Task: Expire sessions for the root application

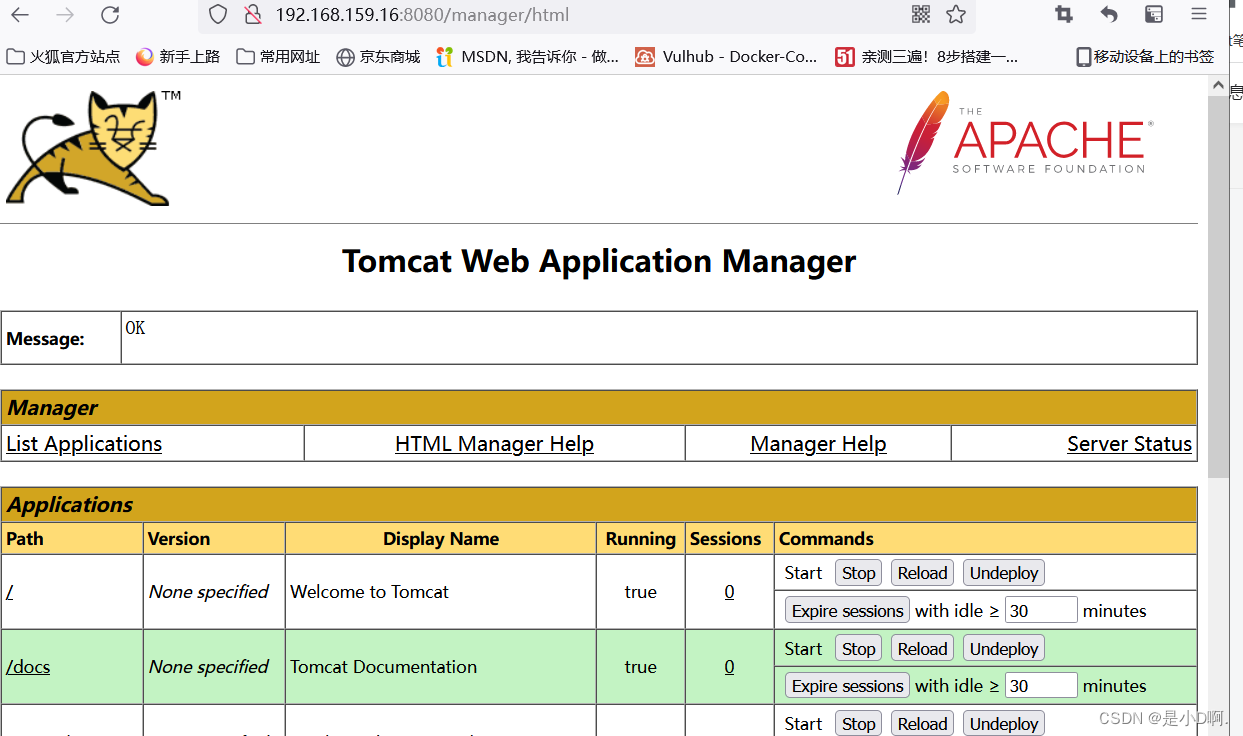Action: coord(847,611)
